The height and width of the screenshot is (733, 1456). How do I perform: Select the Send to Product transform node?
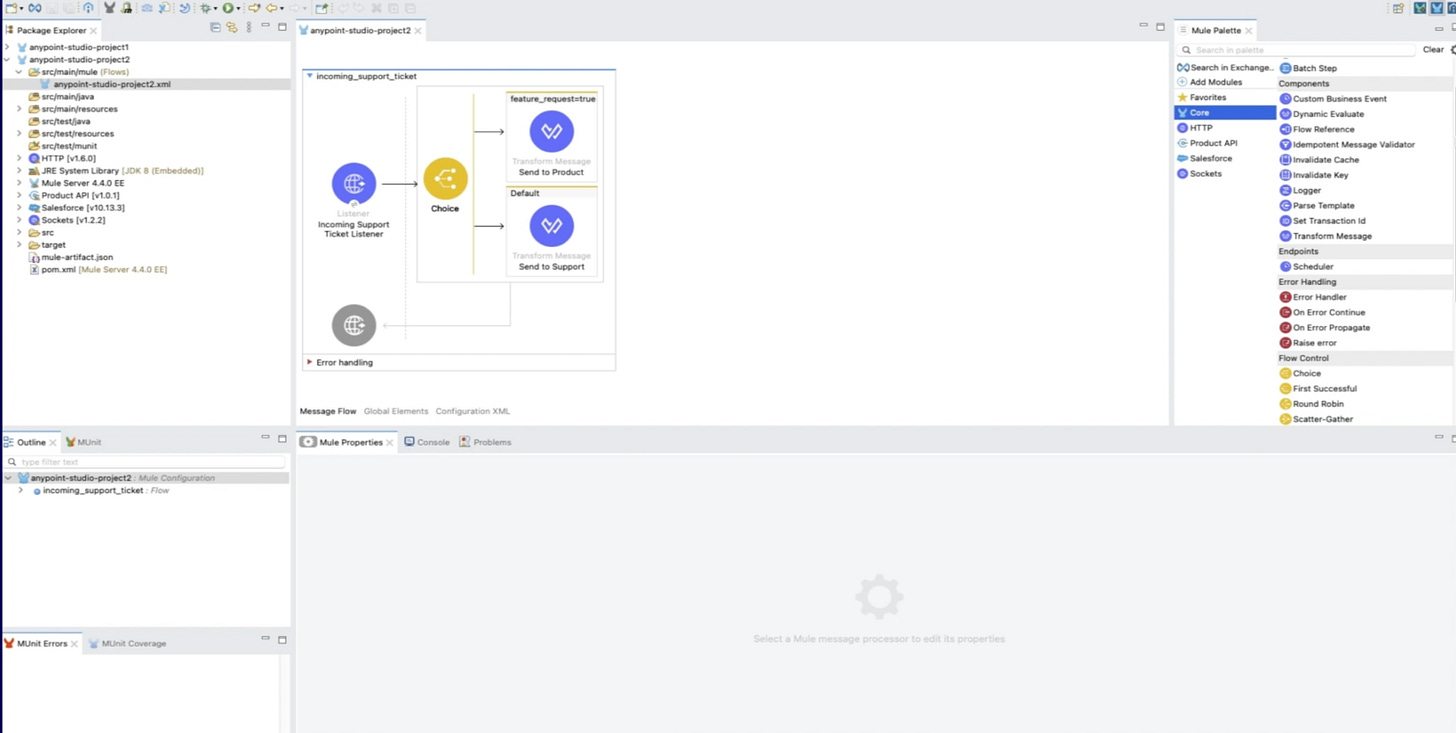coord(551,131)
